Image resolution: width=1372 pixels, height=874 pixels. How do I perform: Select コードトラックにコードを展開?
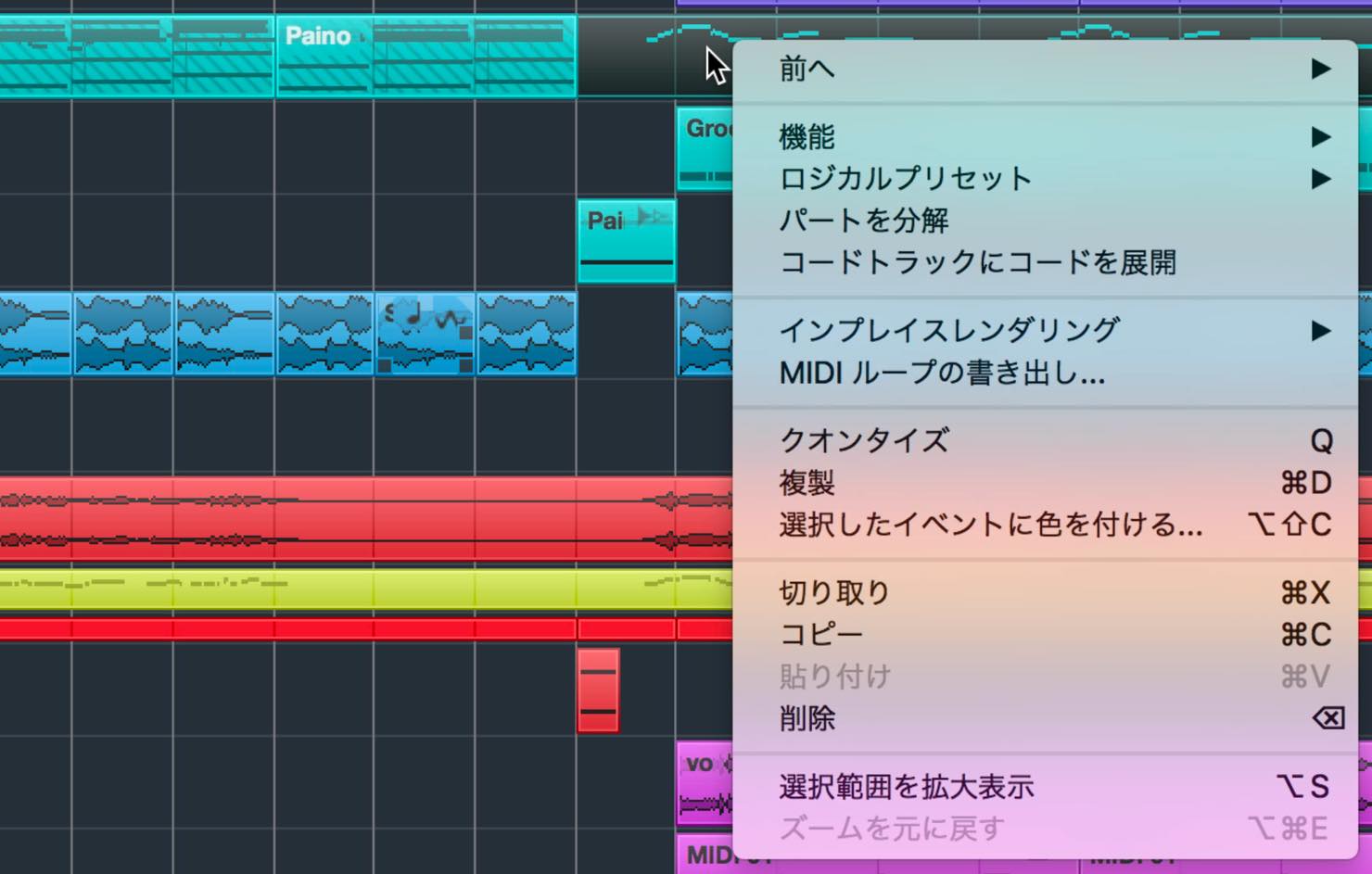[x=1045, y=262]
